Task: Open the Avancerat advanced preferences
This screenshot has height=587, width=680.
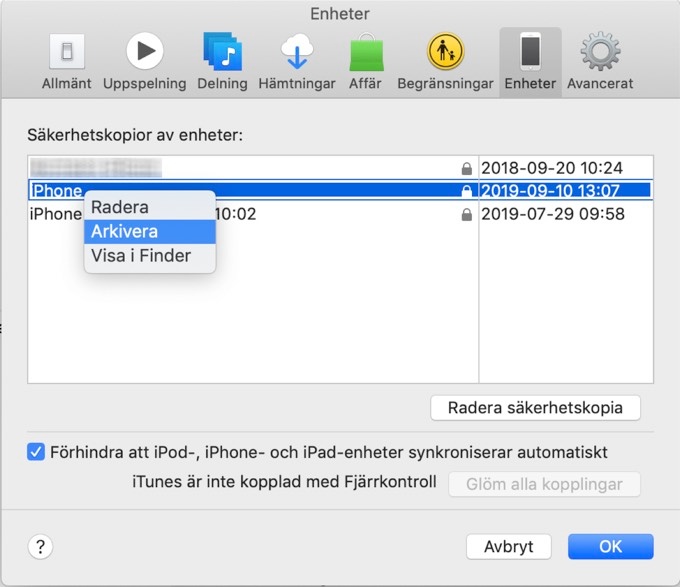Action: pyautogui.click(x=600, y=62)
